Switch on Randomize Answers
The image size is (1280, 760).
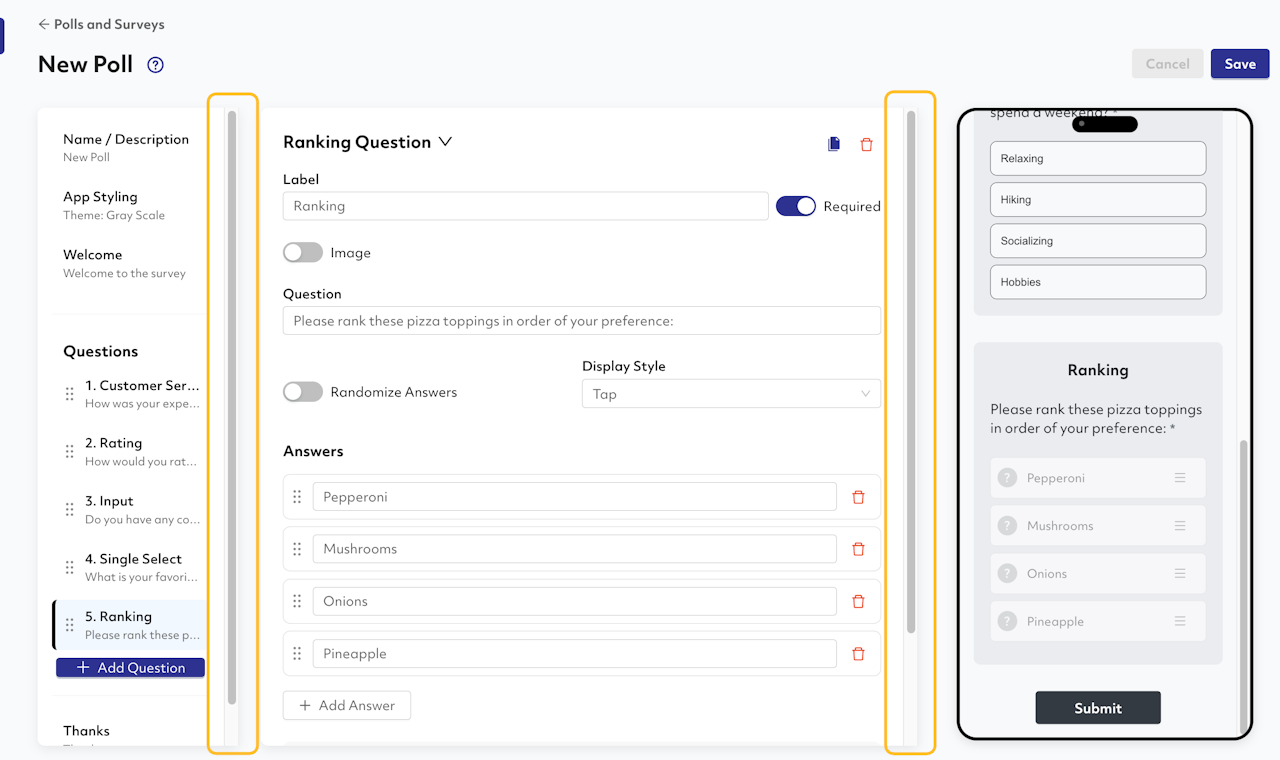[x=303, y=392]
